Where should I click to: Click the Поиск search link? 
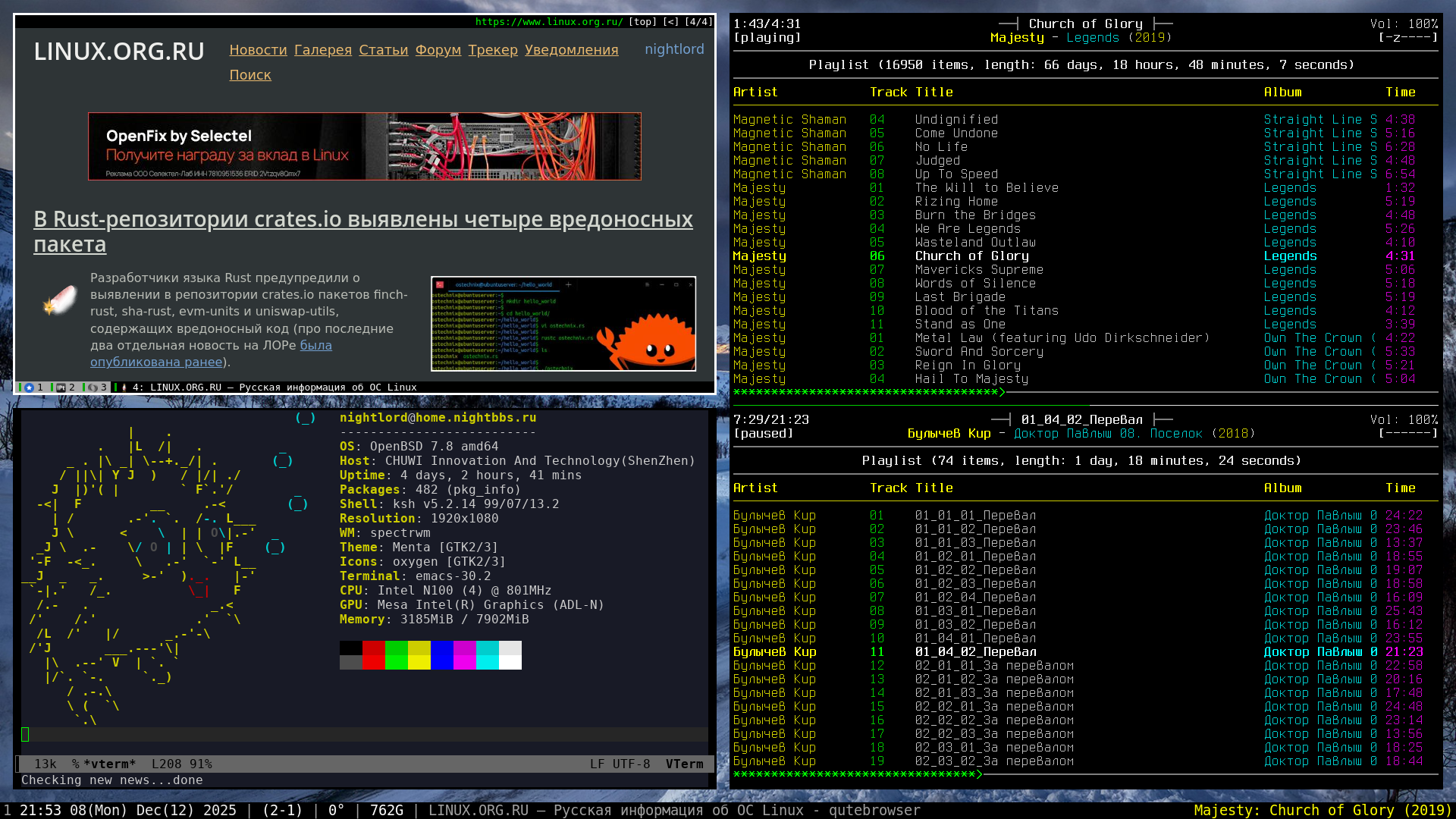point(250,75)
